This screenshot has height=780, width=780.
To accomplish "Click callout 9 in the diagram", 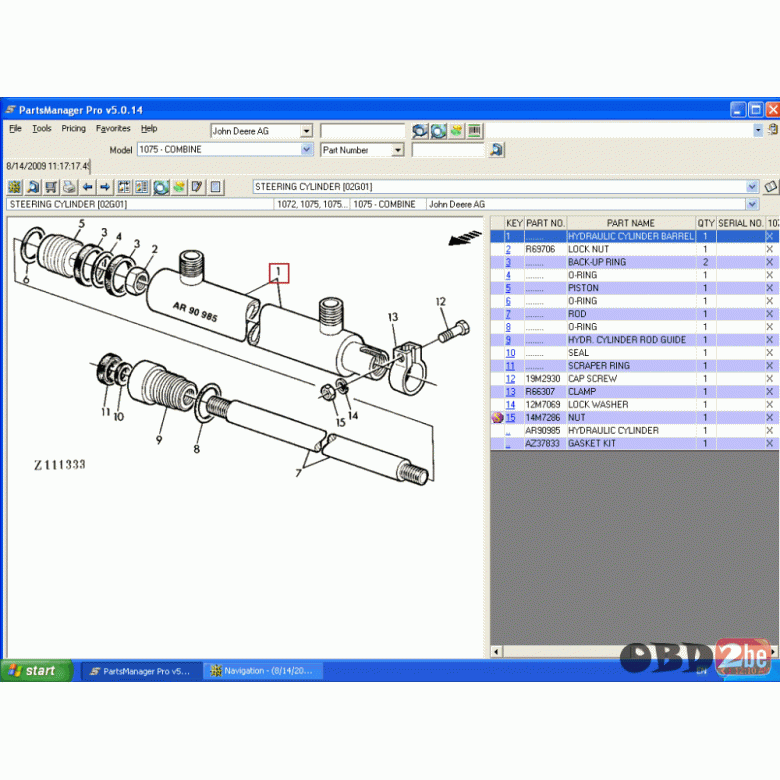I will [159, 440].
